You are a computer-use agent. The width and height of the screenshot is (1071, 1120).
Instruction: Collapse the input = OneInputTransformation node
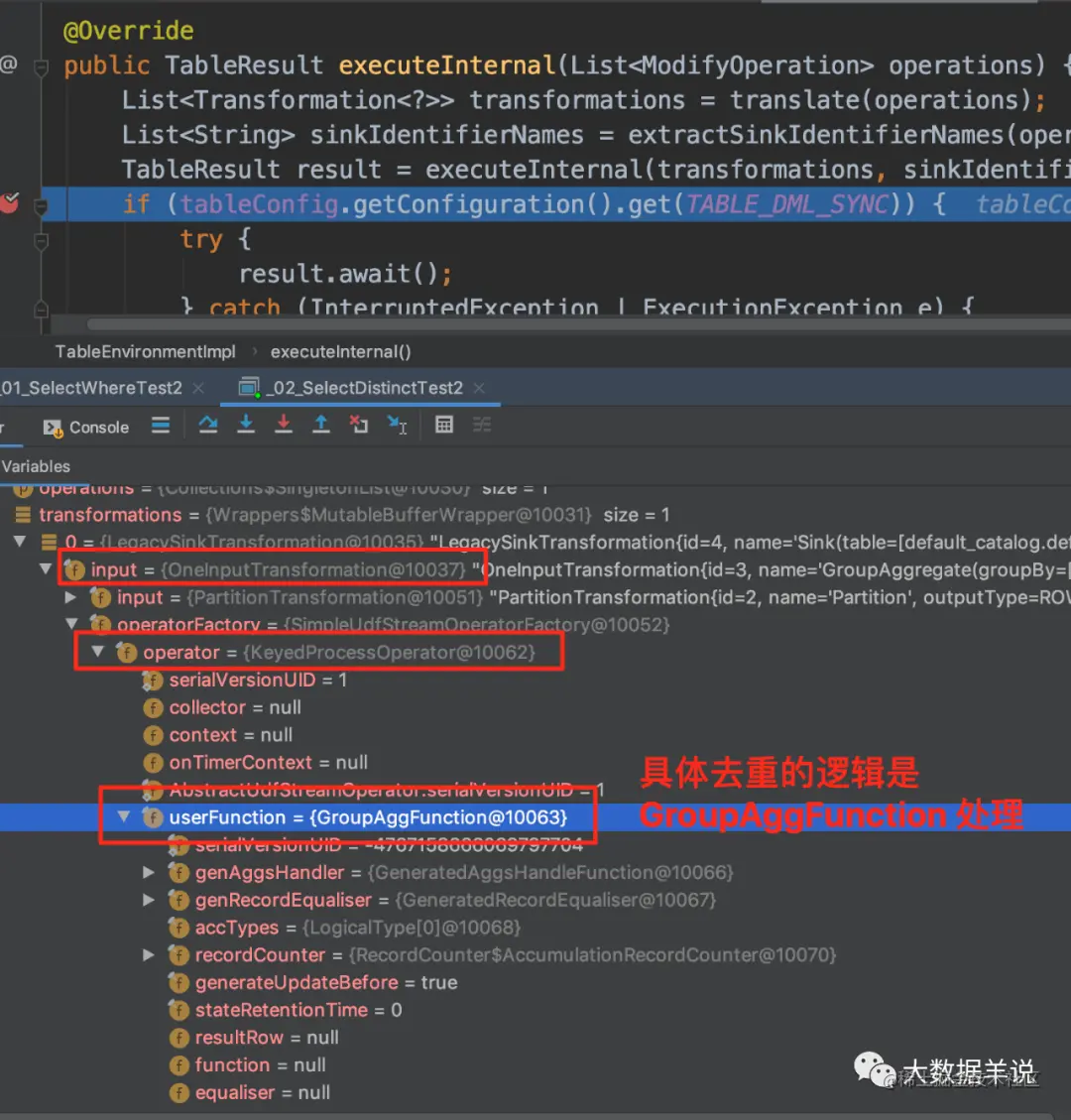tap(46, 569)
